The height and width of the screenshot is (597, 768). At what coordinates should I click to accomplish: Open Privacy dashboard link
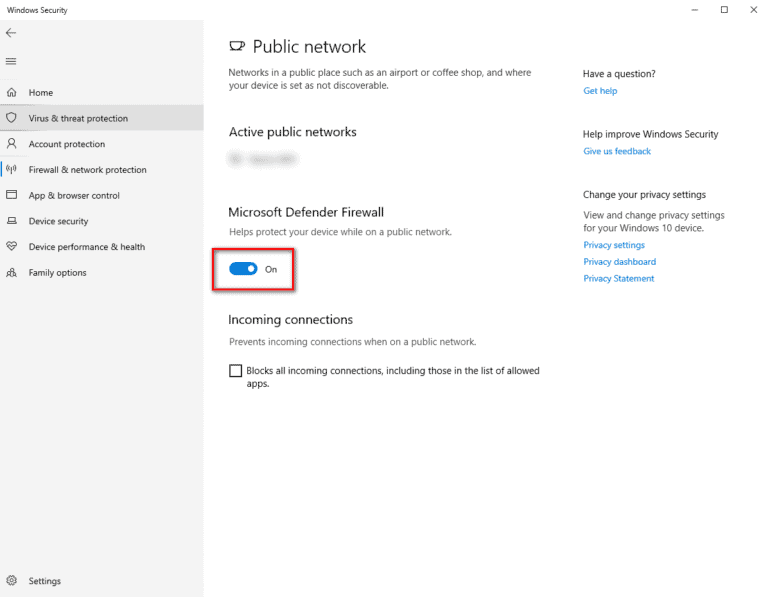(x=619, y=262)
